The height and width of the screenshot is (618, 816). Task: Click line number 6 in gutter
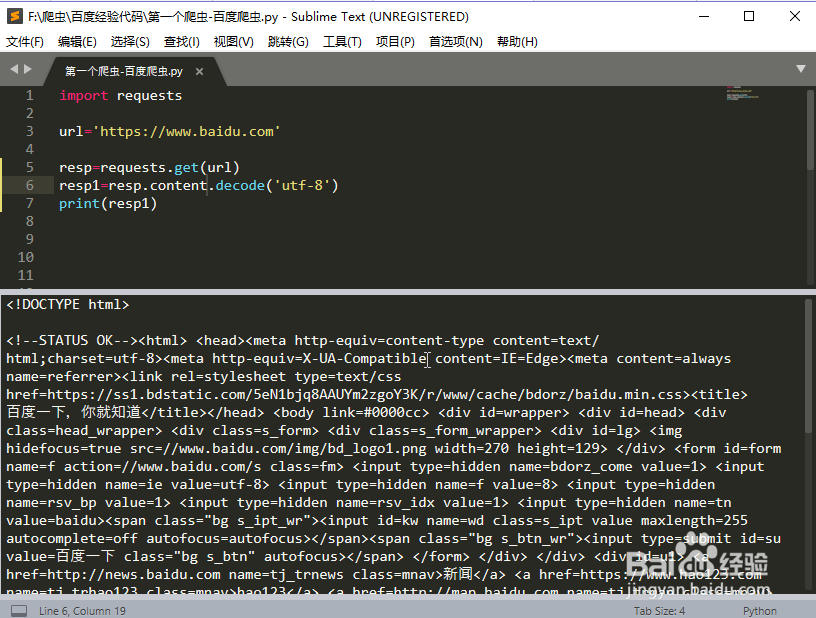[x=30, y=186]
